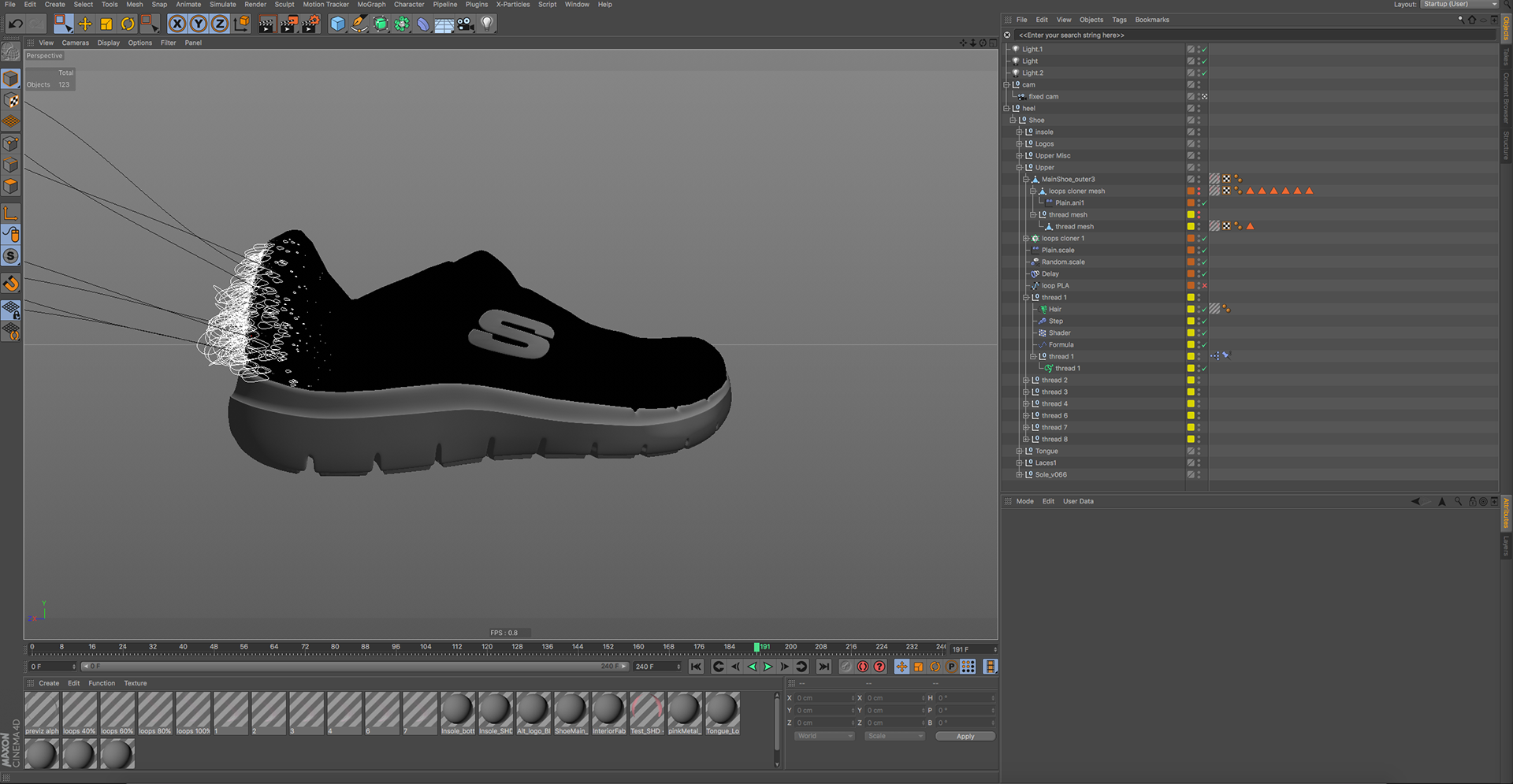The width and height of the screenshot is (1513, 784).
Task: Go to end of timeline
Action: click(823, 667)
